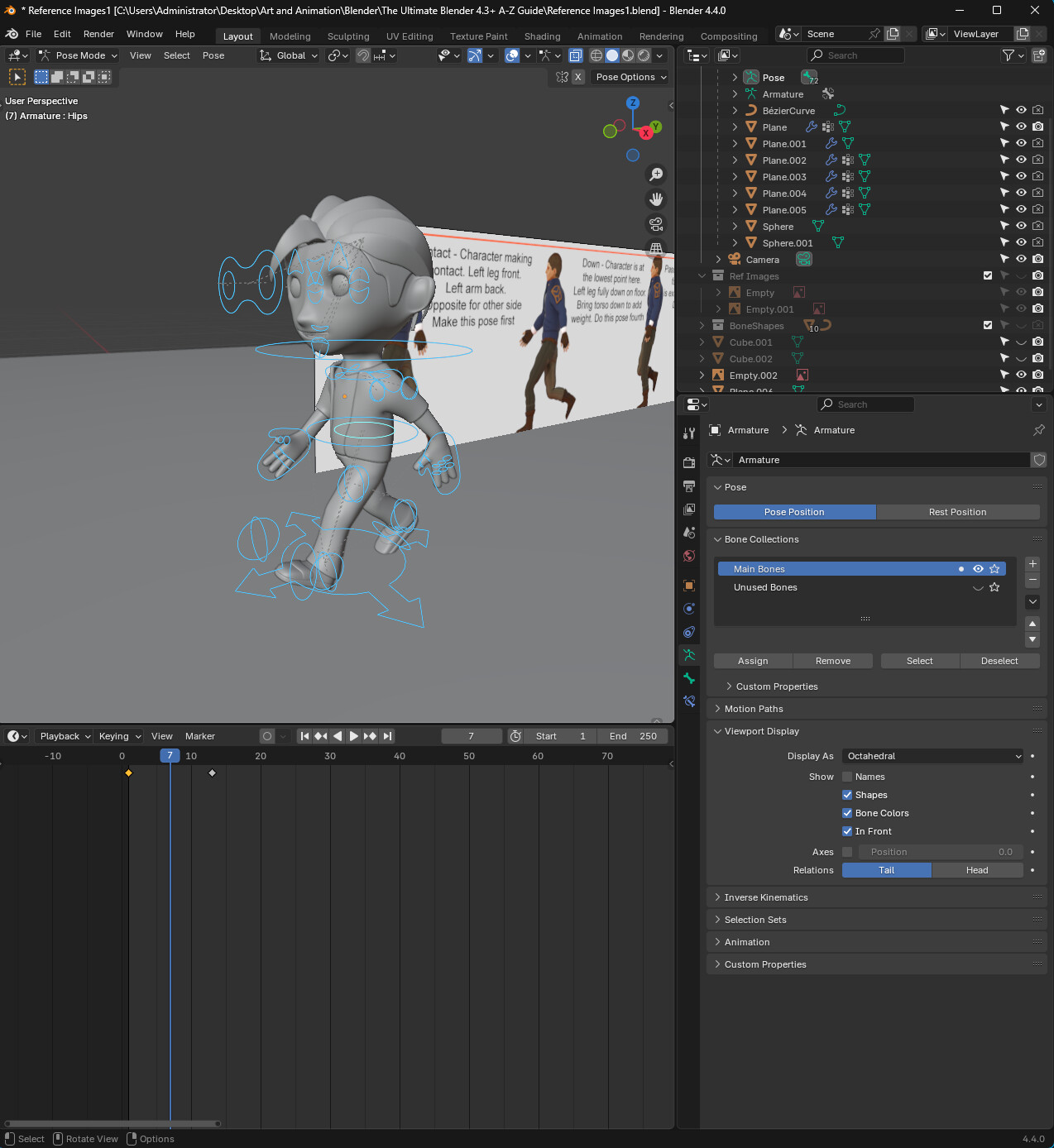Hide the Sphere.001 object in outliner
Image resolution: width=1054 pixels, height=1148 pixels.
tap(1021, 242)
